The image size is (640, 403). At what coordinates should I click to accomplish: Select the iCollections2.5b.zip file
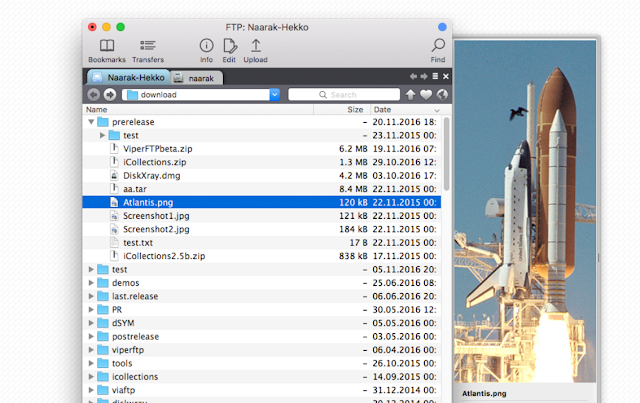(x=164, y=256)
